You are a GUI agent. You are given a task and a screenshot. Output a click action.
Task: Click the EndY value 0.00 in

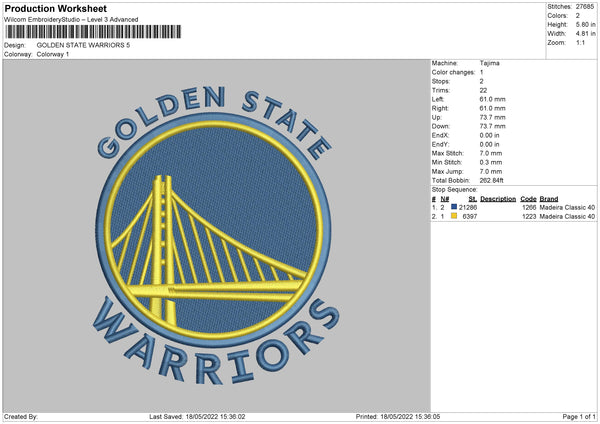click(489, 145)
